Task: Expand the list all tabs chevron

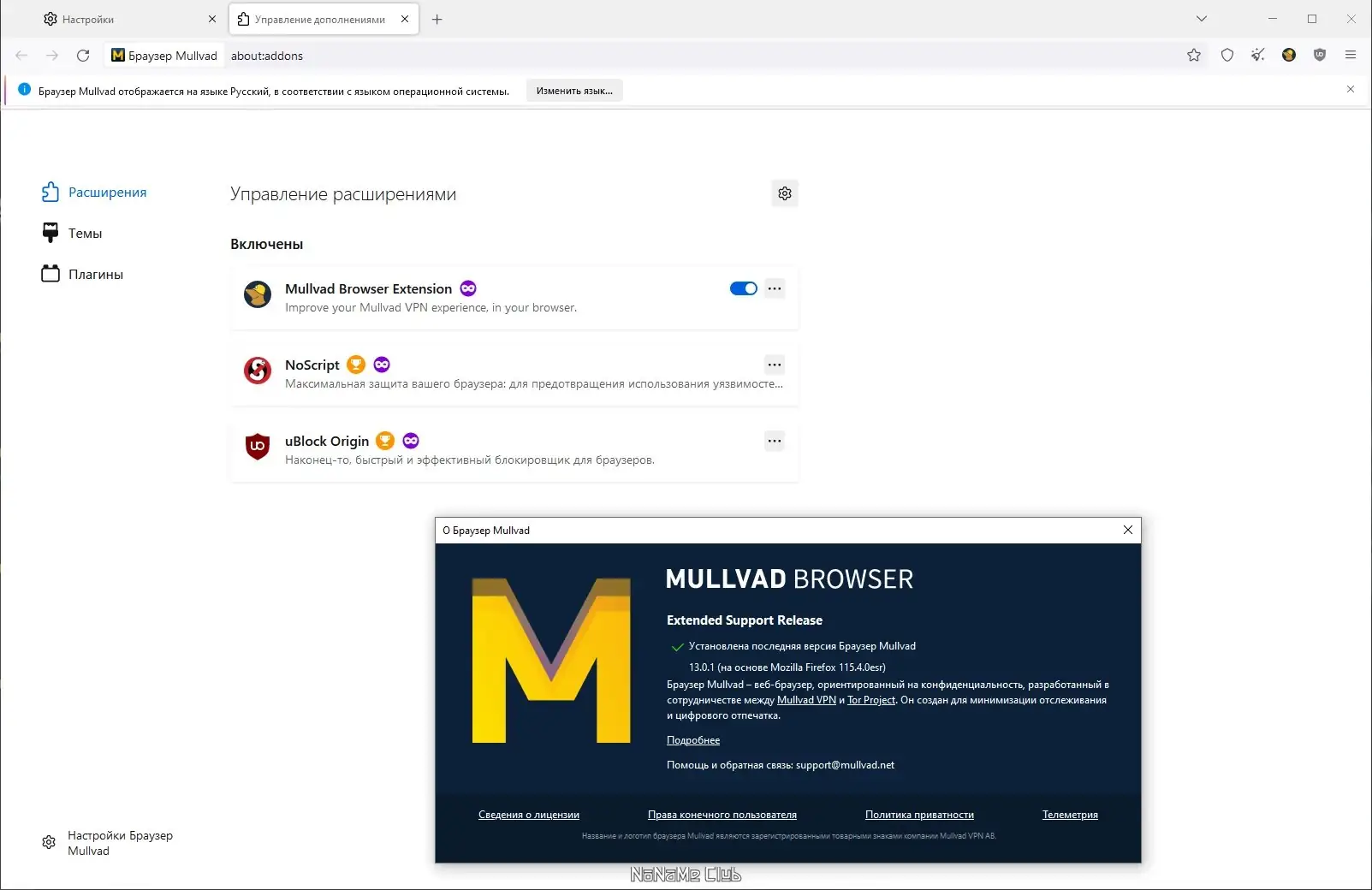Action: (1202, 19)
